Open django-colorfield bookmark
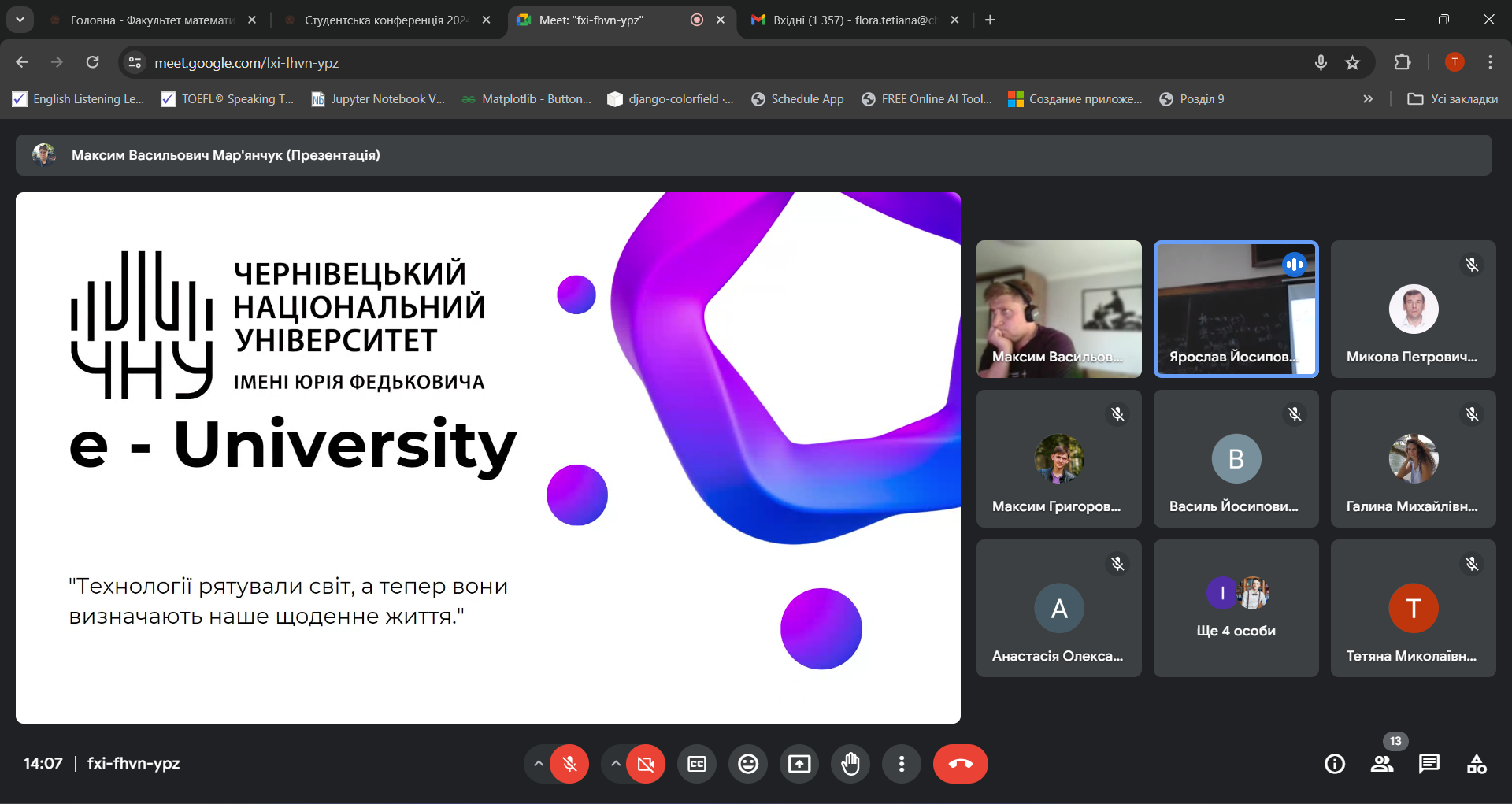 click(x=671, y=99)
